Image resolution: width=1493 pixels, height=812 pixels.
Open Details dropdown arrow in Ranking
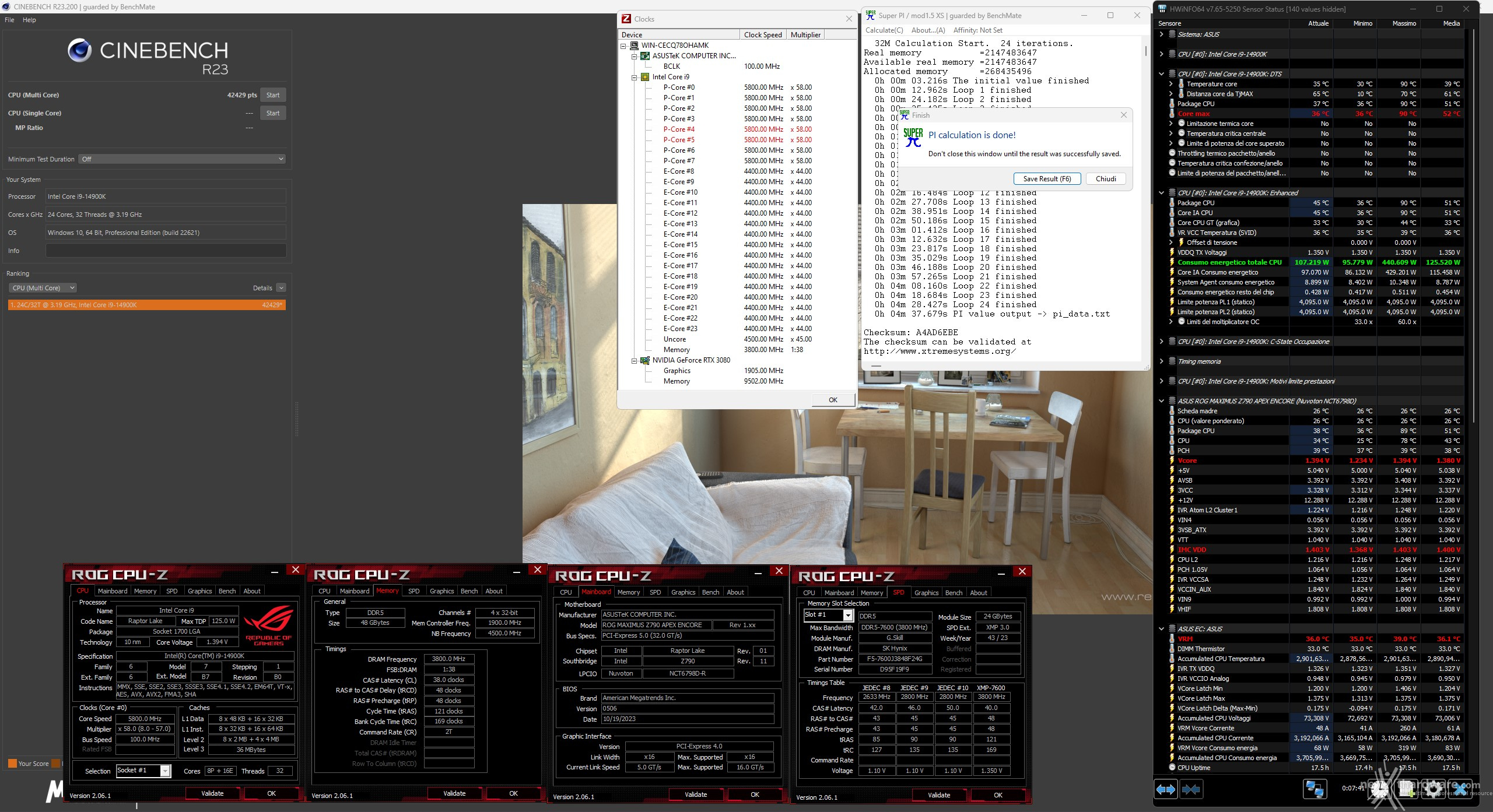point(281,288)
